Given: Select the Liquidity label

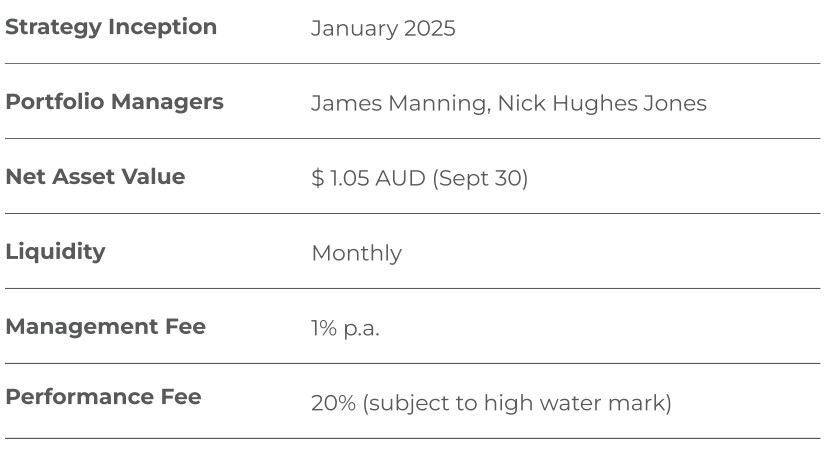Looking at the screenshot, I should click(x=55, y=252).
